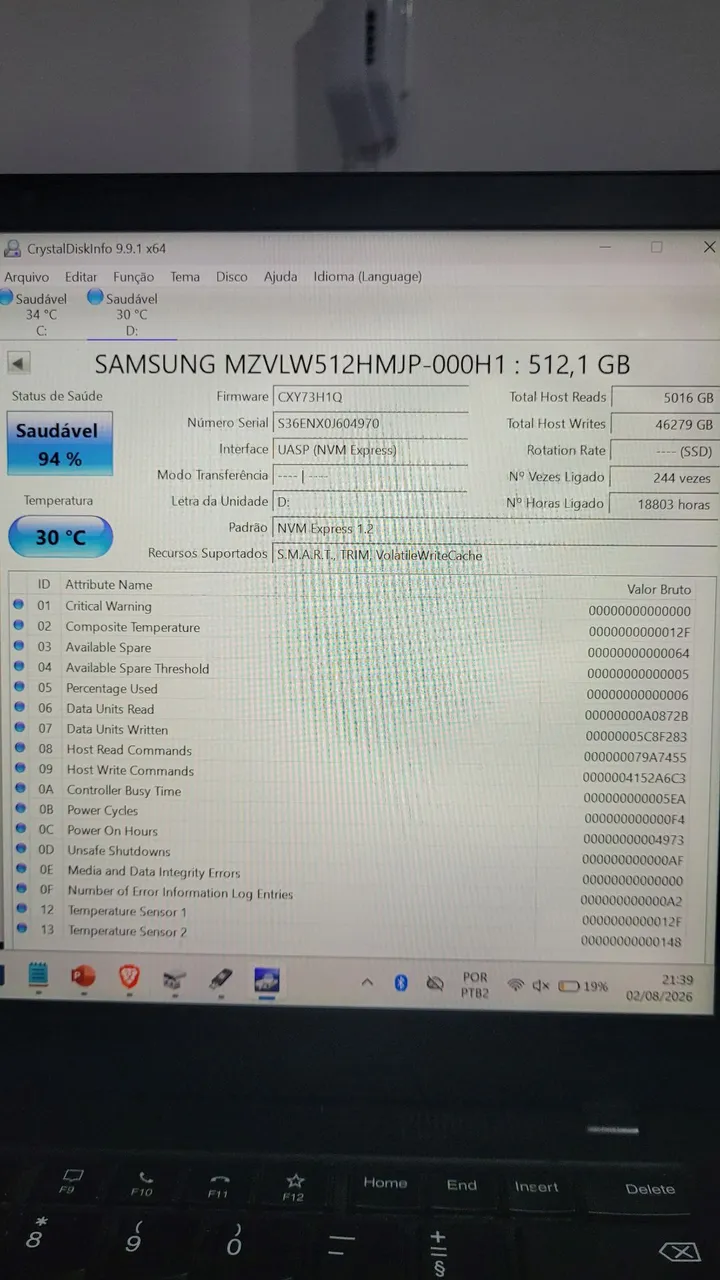
Task: Click the Letra da Unidade field D:
Action: point(370,502)
